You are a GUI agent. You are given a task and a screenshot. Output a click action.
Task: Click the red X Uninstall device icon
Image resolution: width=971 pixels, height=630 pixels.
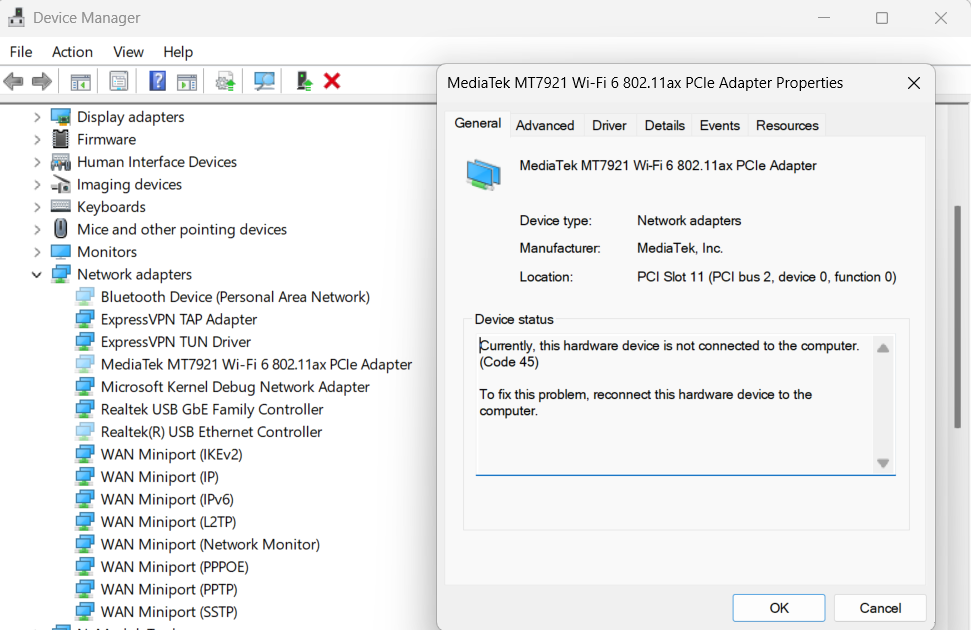coord(332,81)
